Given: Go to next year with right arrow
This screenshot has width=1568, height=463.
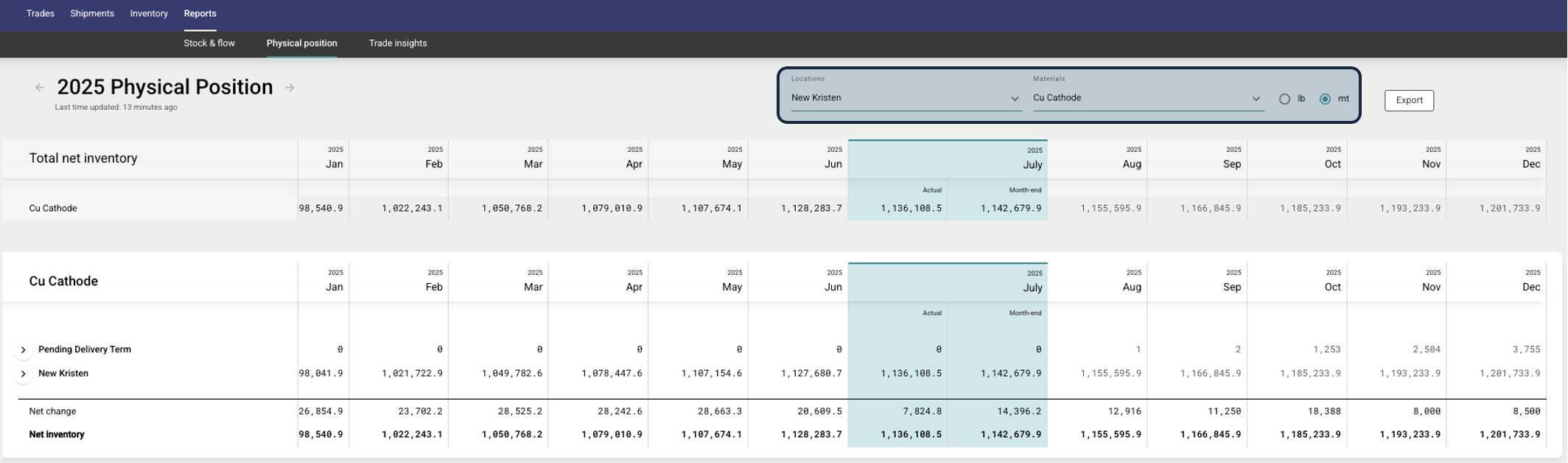Looking at the screenshot, I should pos(290,88).
